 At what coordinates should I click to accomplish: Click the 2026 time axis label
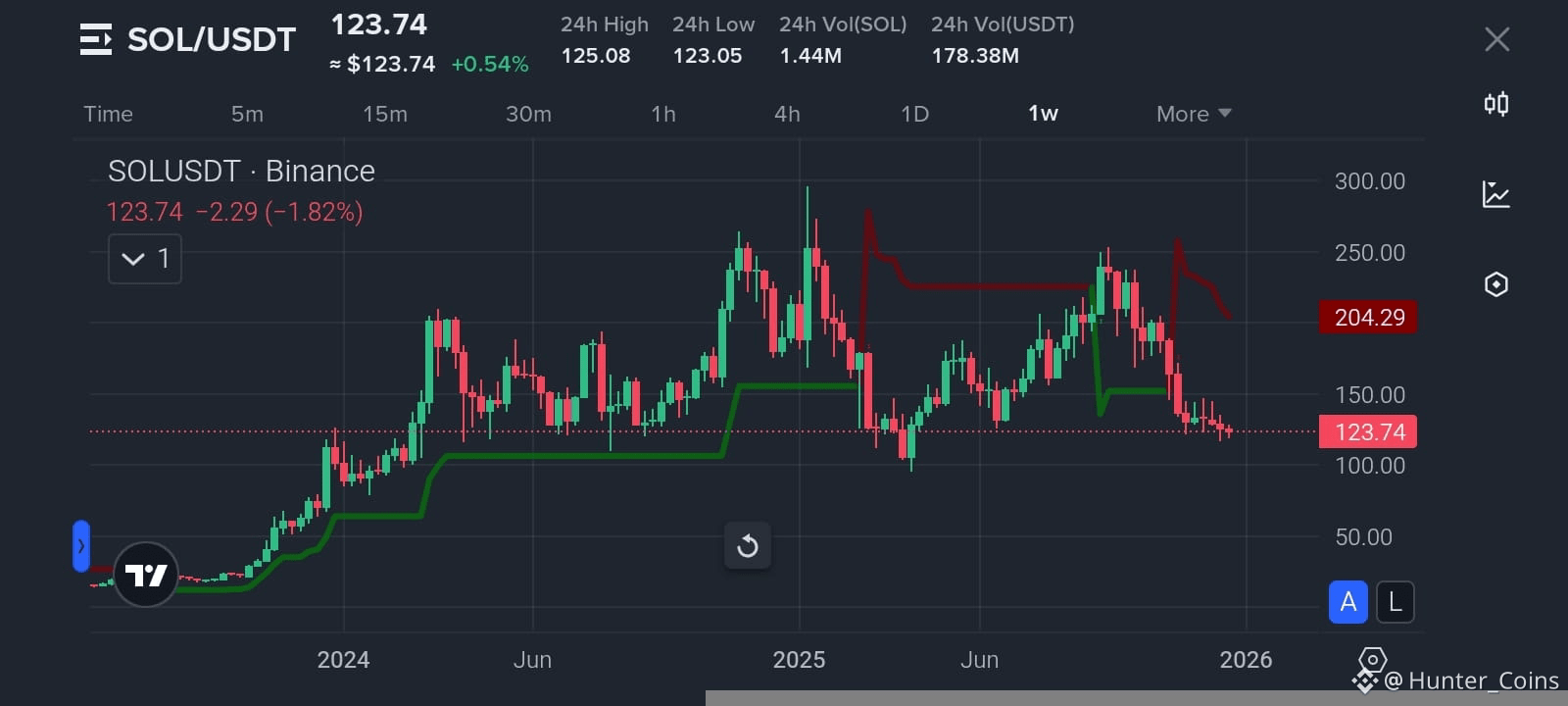point(1246,660)
